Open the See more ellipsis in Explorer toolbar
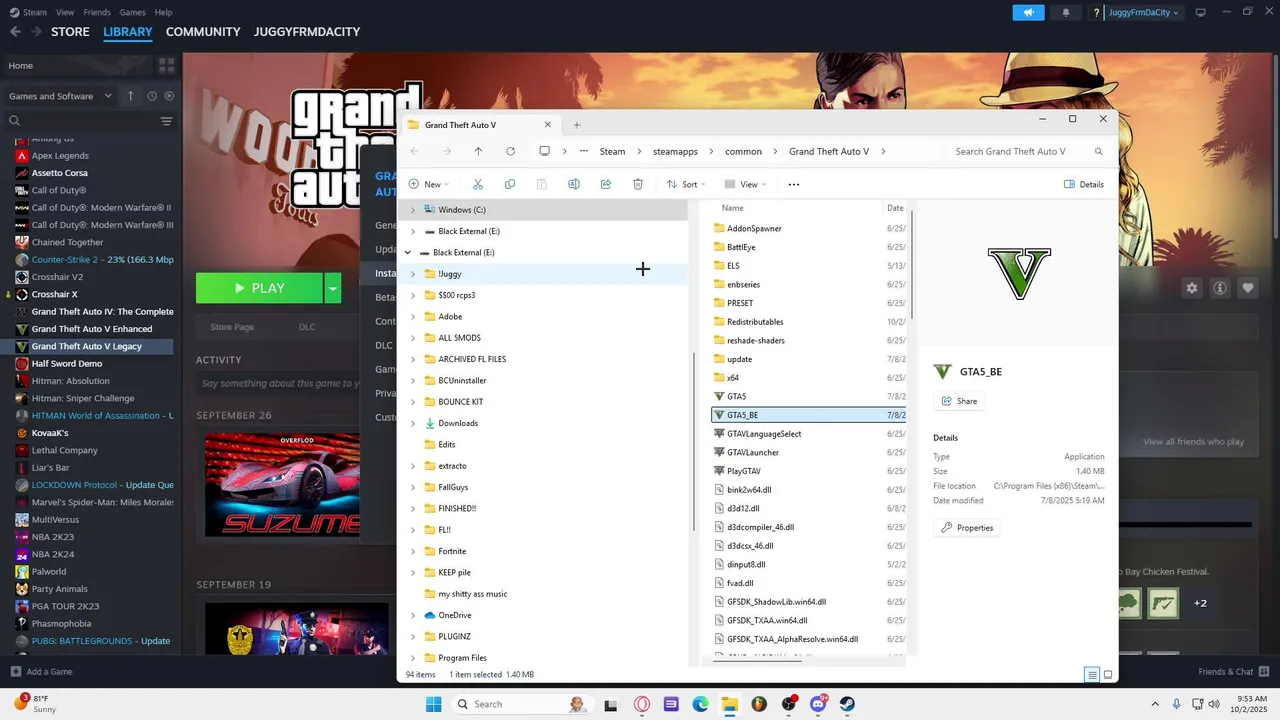Screen dimensions: 1280x720 coord(794,184)
